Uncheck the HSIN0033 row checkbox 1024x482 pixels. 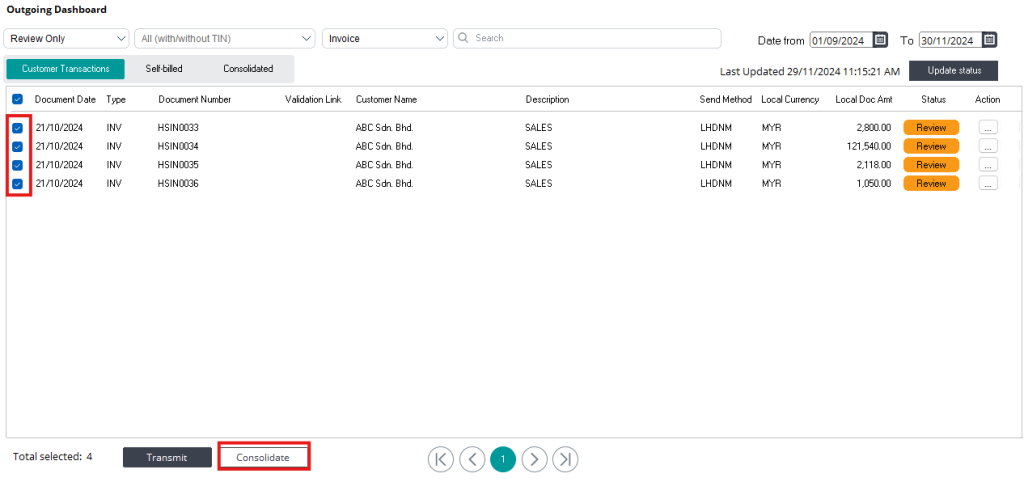tap(18, 128)
